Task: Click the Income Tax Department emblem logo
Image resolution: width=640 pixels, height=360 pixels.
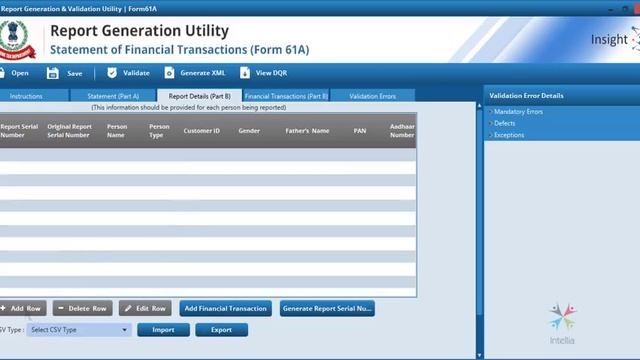Action: [17, 40]
